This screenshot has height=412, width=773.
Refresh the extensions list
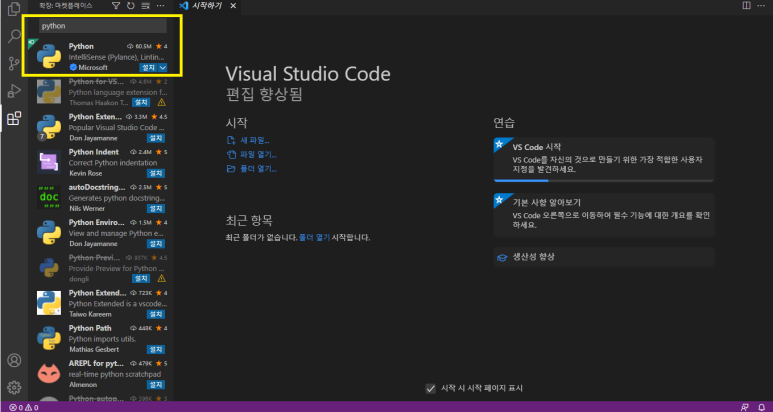131,6
